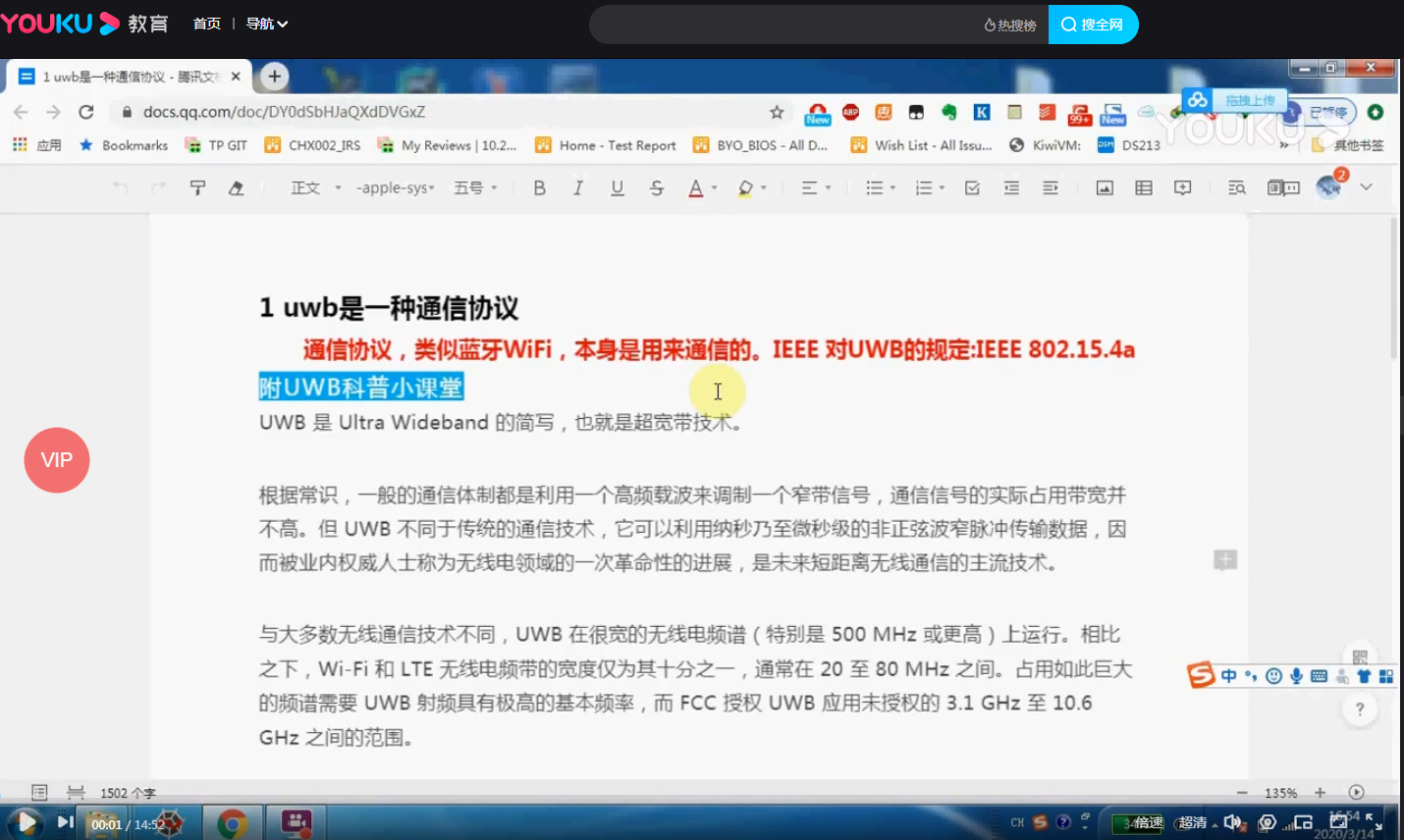This screenshot has width=1404, height=840.
Task: Toggle underline text formatting
Action: click(x=617, y=187)
